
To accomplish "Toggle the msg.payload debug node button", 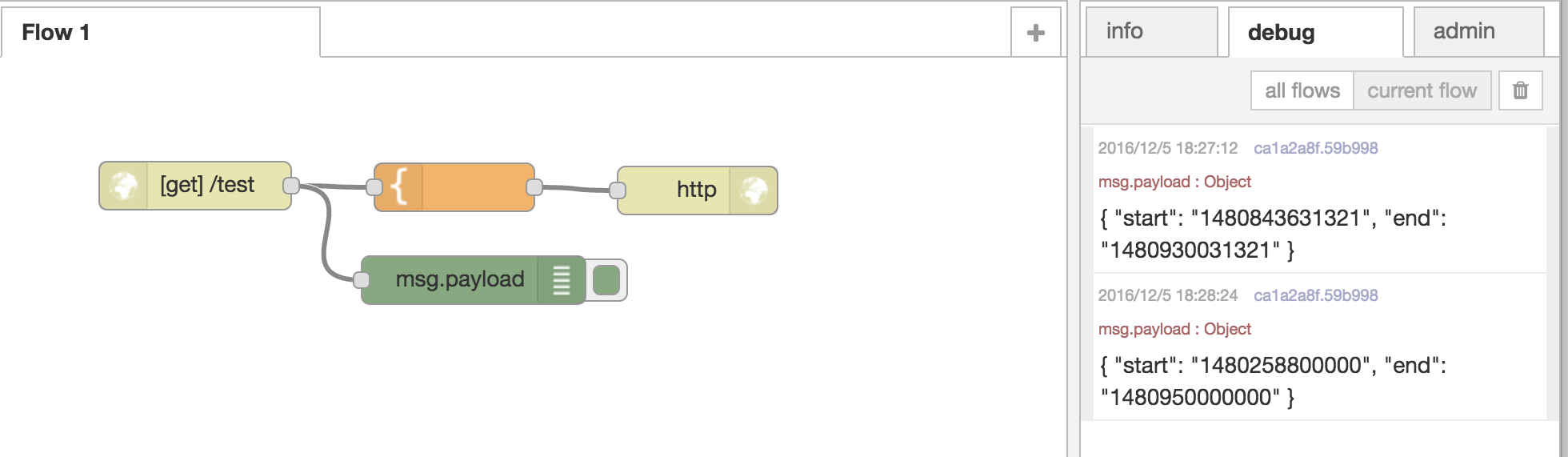I will point(606,280).
